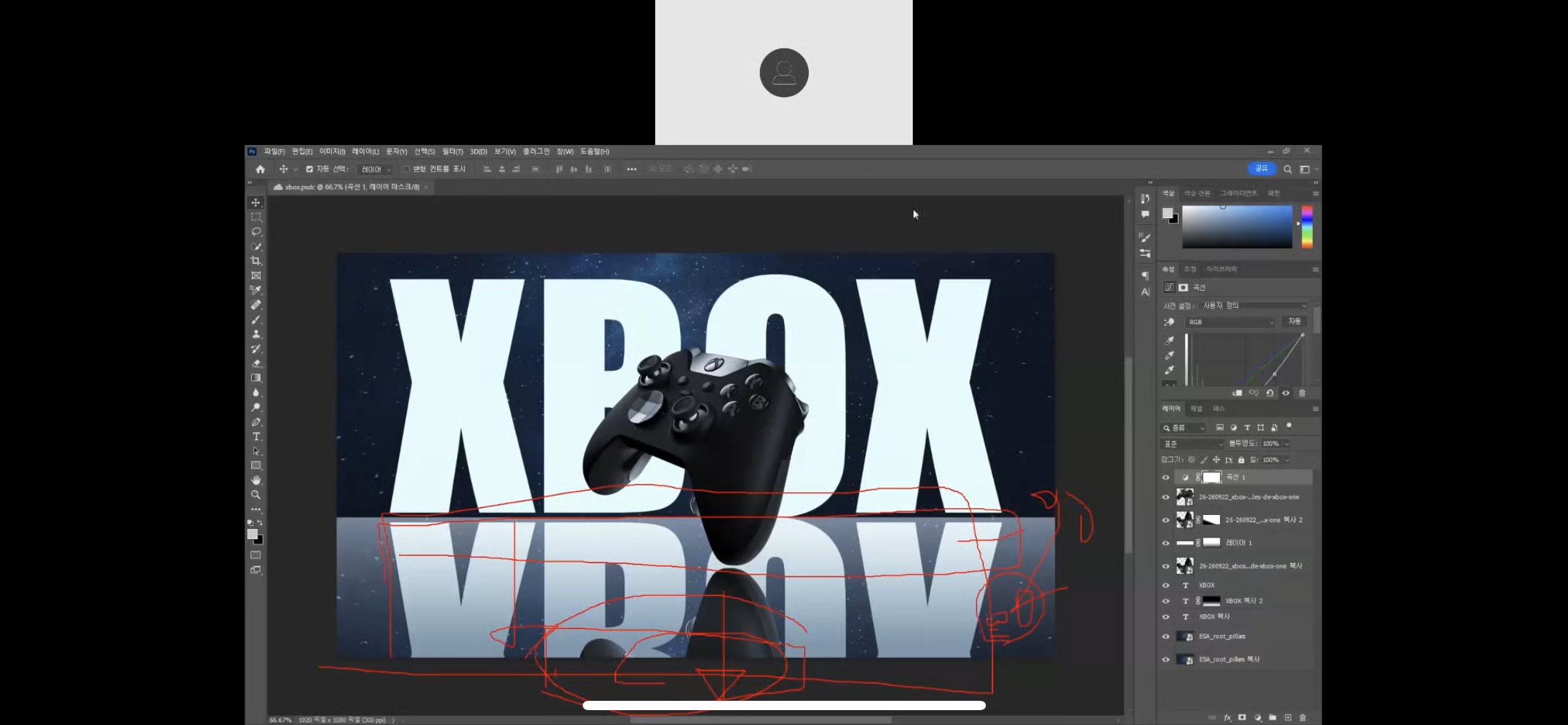Select the Lasso tool
The height and width of the screenshot is (725, 1568).
256,232
